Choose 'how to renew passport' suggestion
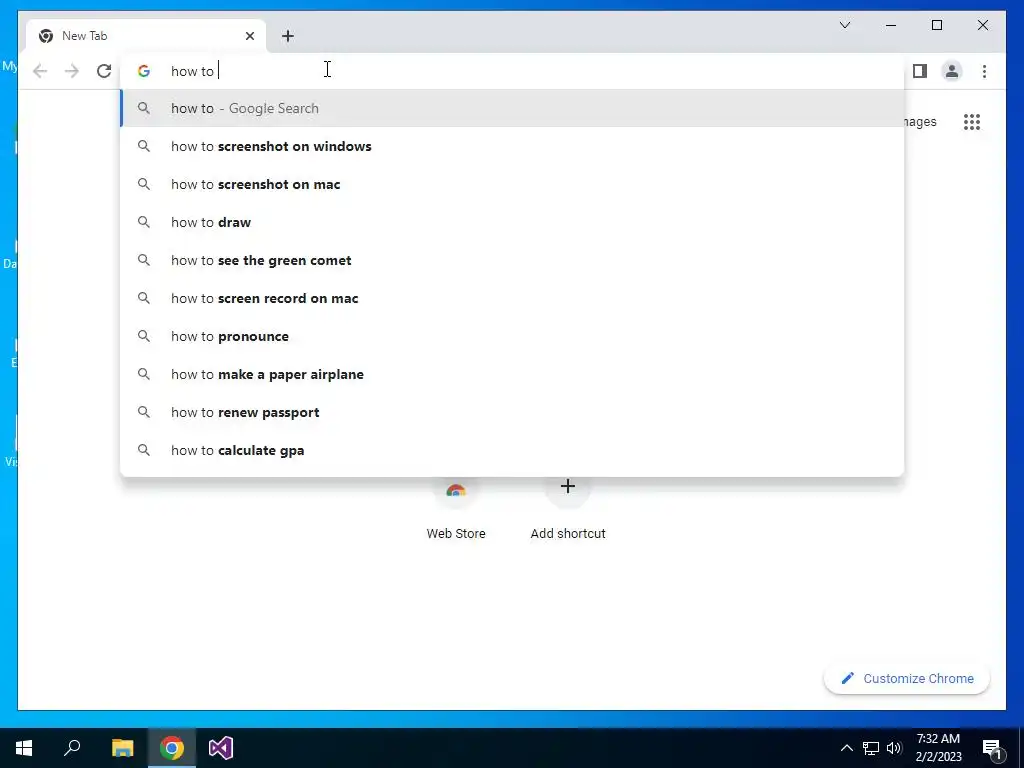The image size is (1024, 768). click(x=512, y=412)
